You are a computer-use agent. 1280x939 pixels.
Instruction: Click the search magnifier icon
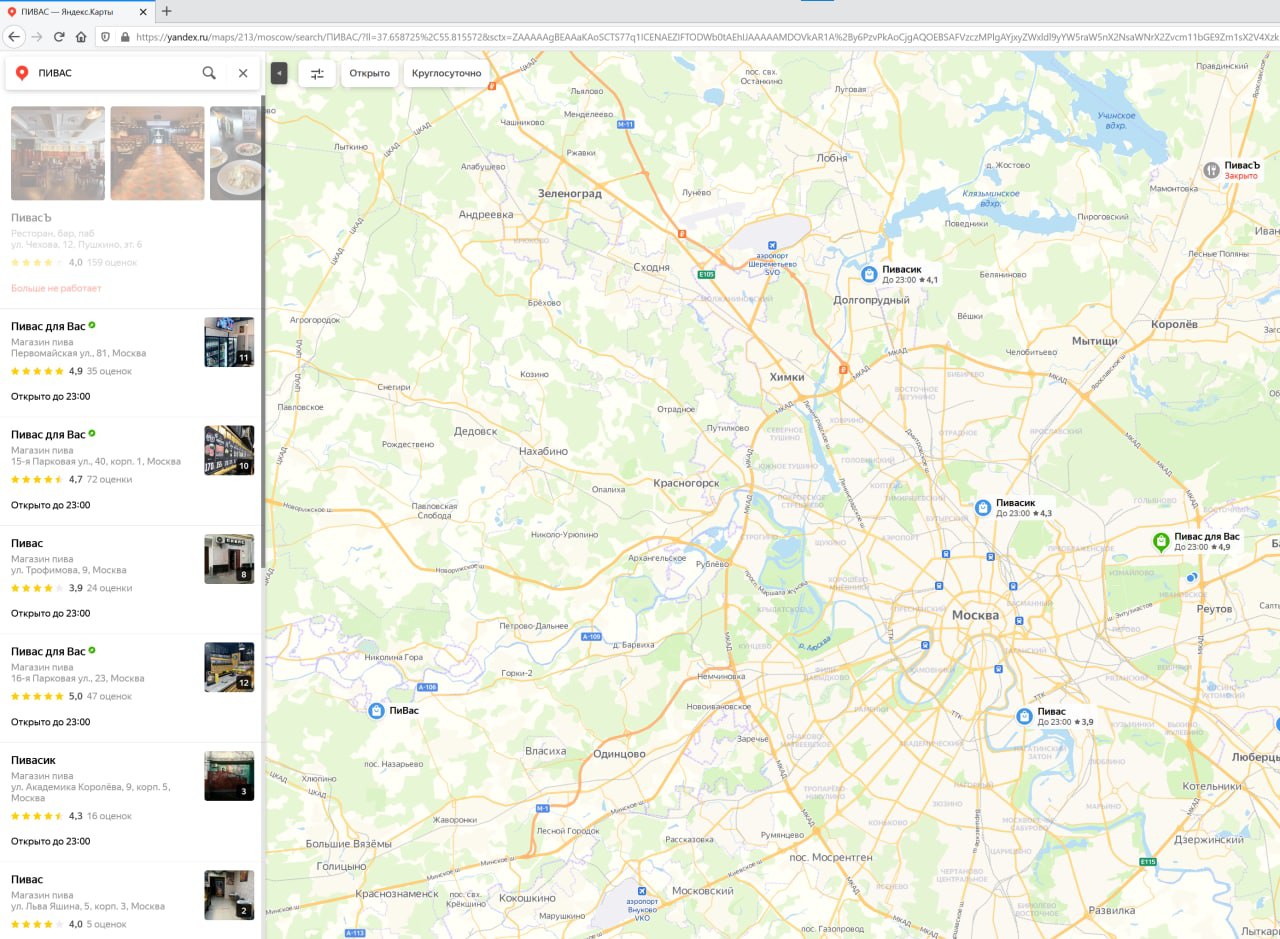click(x=209, y=73)
